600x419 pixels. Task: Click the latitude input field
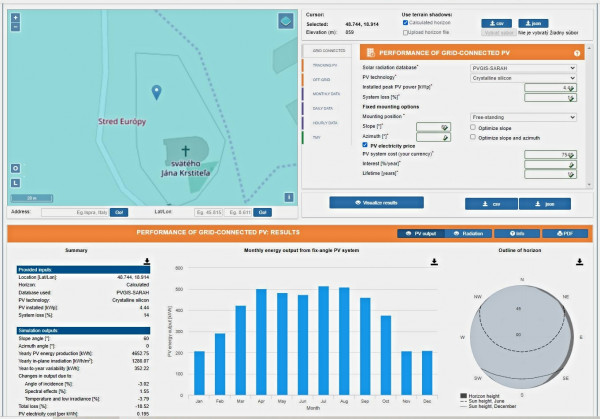tap(209, 212)
